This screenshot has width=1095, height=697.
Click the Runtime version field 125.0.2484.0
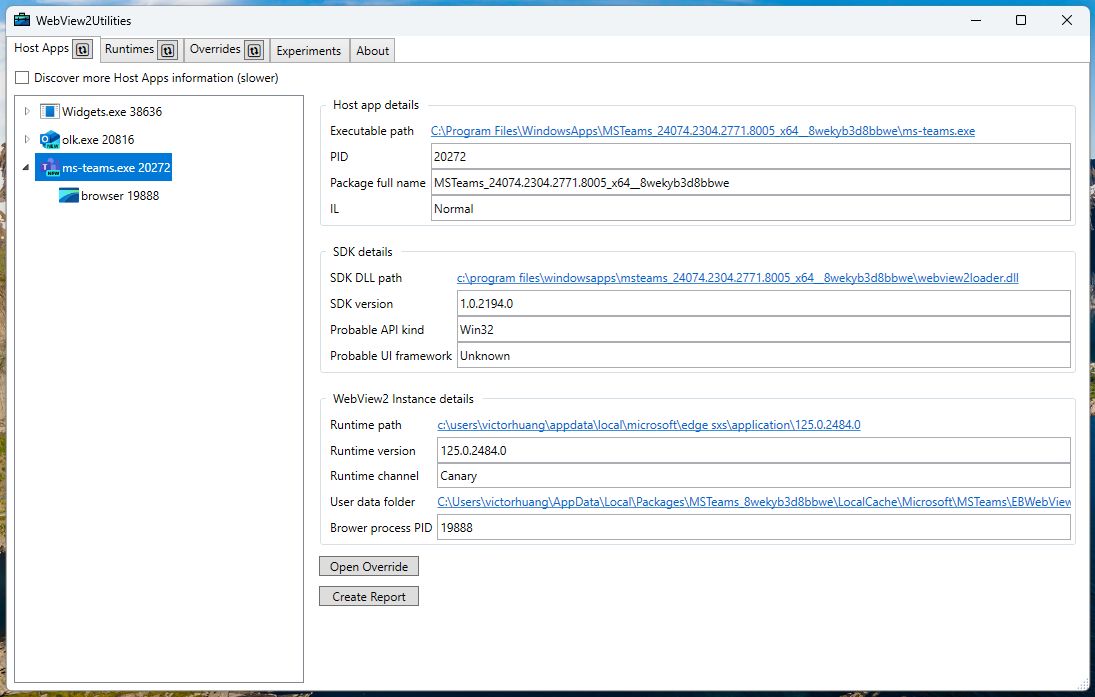pyautogui.click(x=754, y=450)
